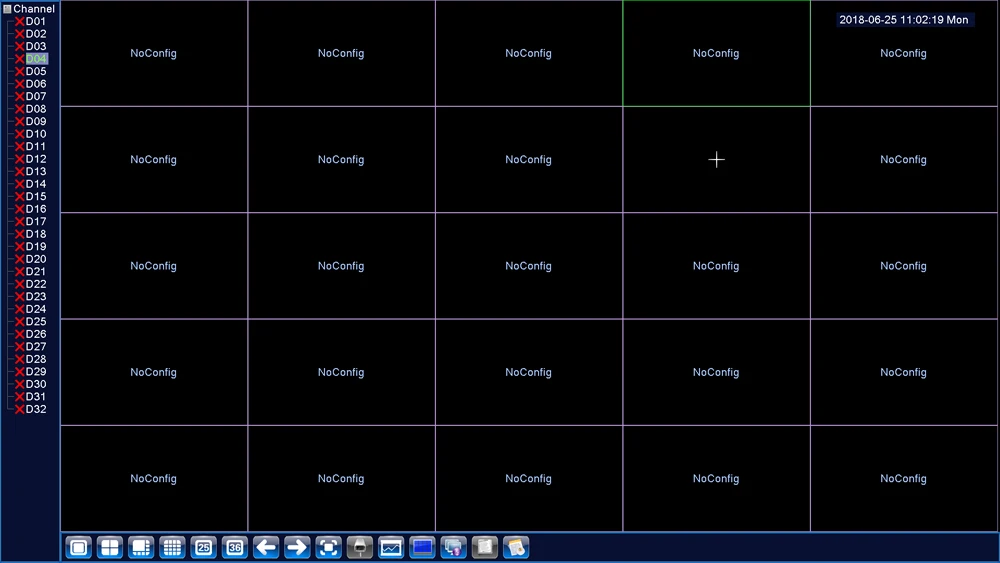This screenshot has height=563, width=1000.
Task: Switch to 36-window view layout
Action: click(x=235, y=547)
